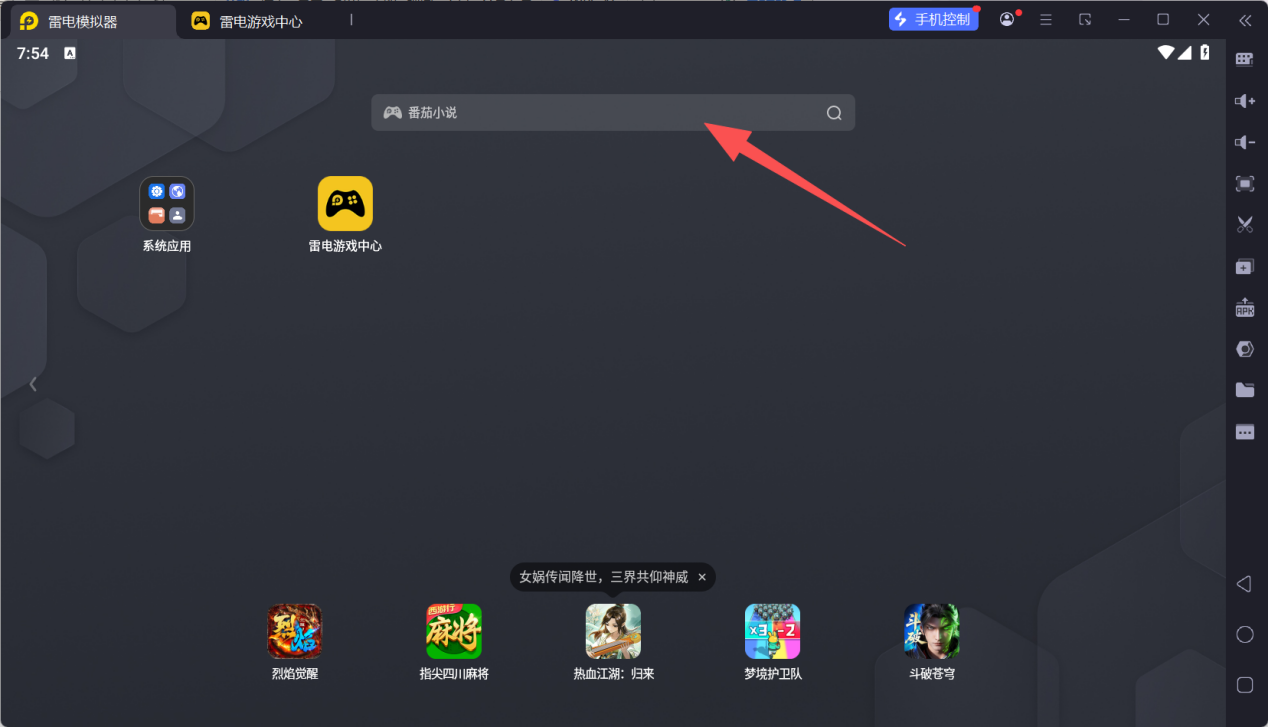Click the search magnifier icon
Image resolution: width=1268 pixels, height=727 pixels.
pyautogui.click(x=834, y=113)
